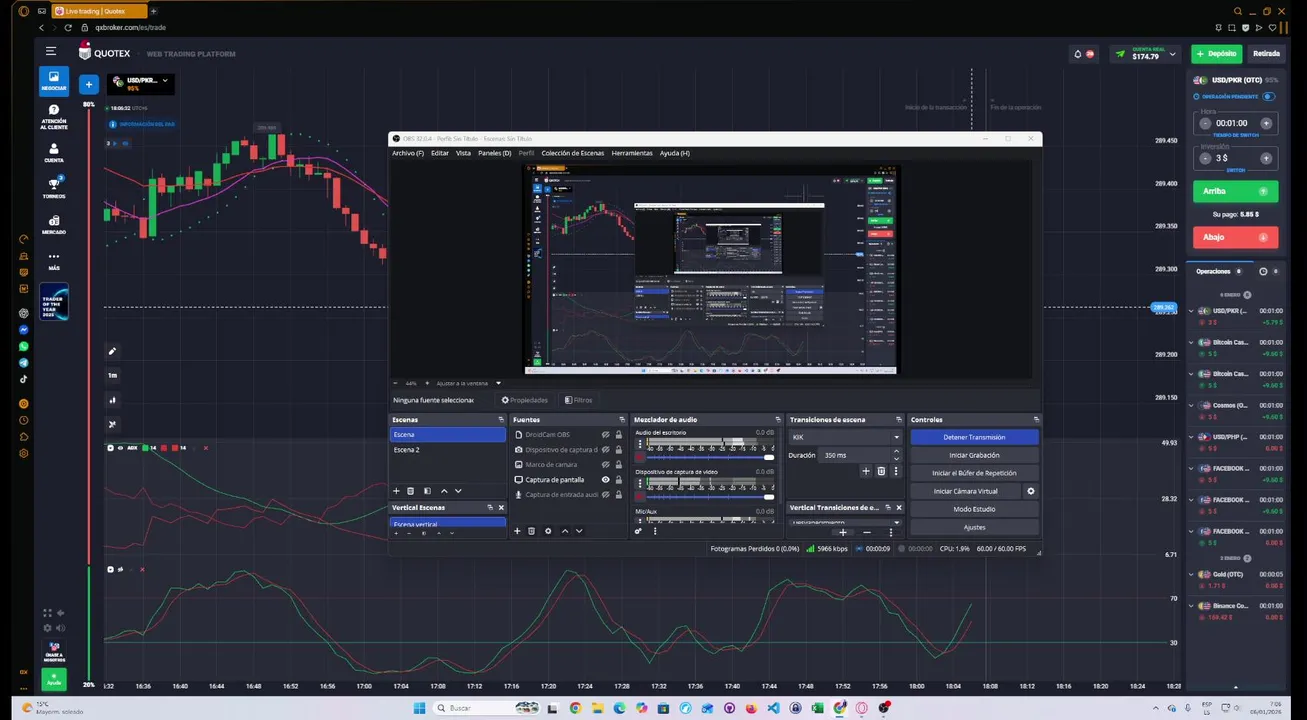Hide the Captura de pantalla source
The width and height of the screenshot is (1307, 720).
(x=605, y=480)
